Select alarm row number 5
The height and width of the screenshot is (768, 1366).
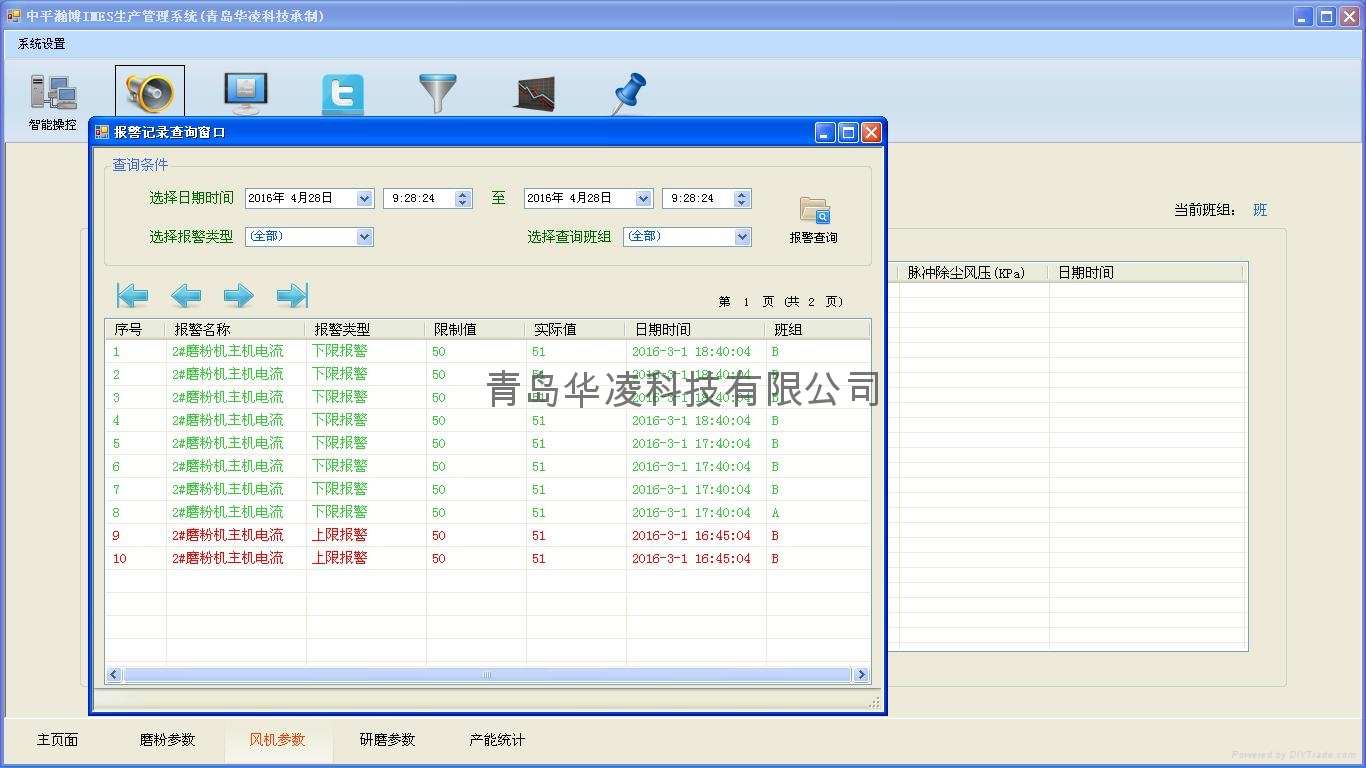488,444
